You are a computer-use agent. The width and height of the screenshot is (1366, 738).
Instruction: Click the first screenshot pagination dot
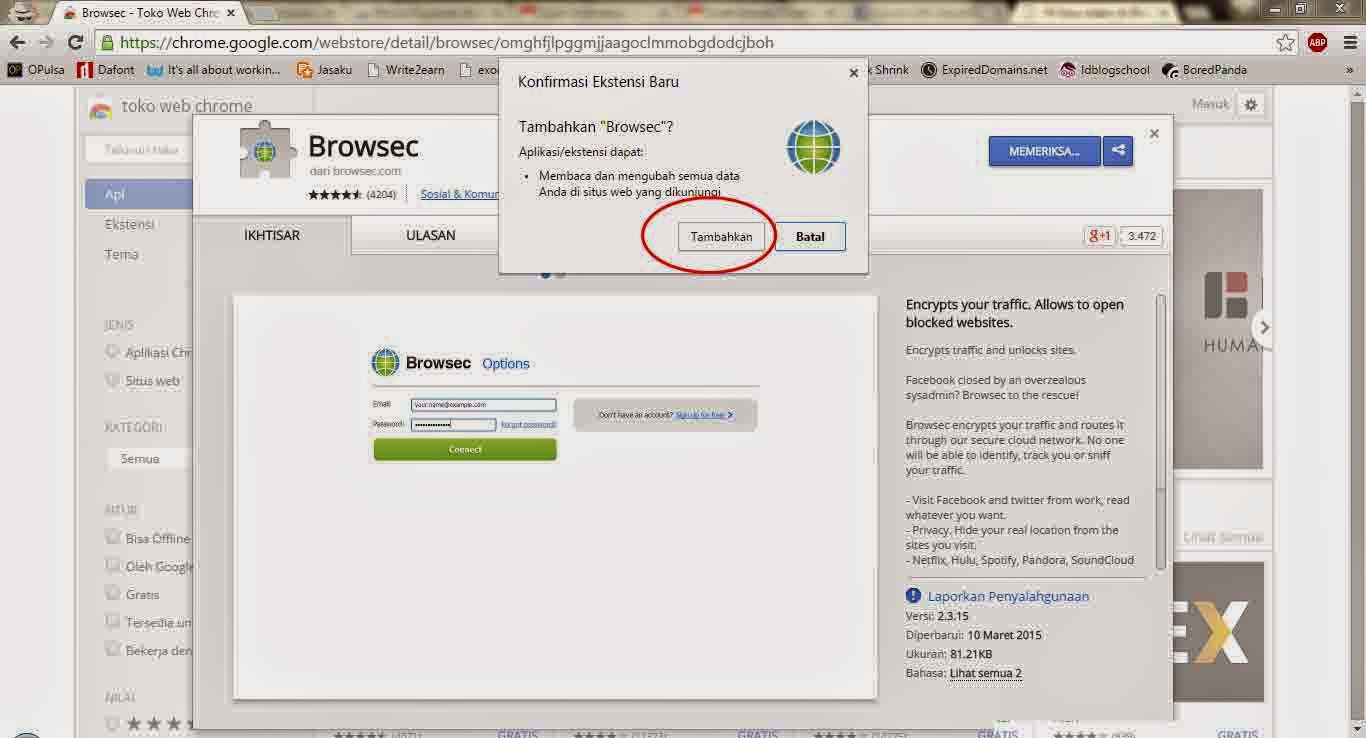[546, 273]
